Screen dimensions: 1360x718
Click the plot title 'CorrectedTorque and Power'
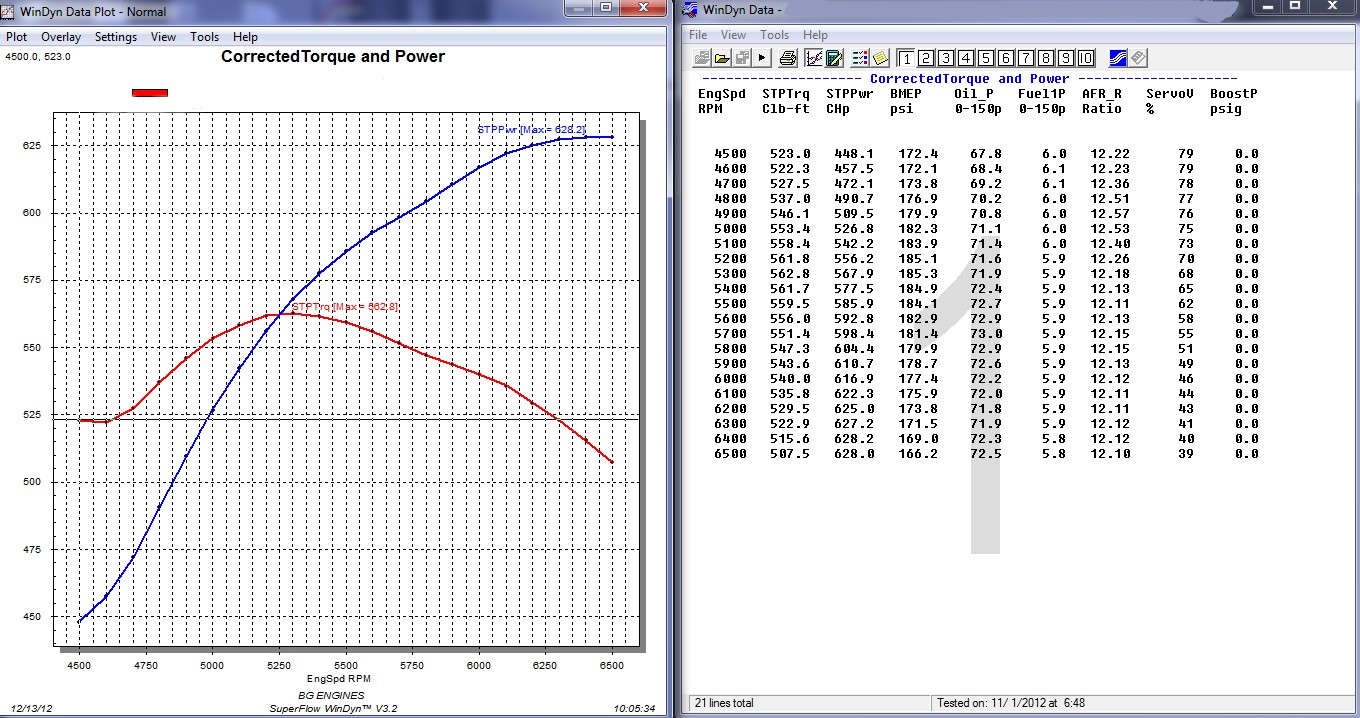point(333,57)
